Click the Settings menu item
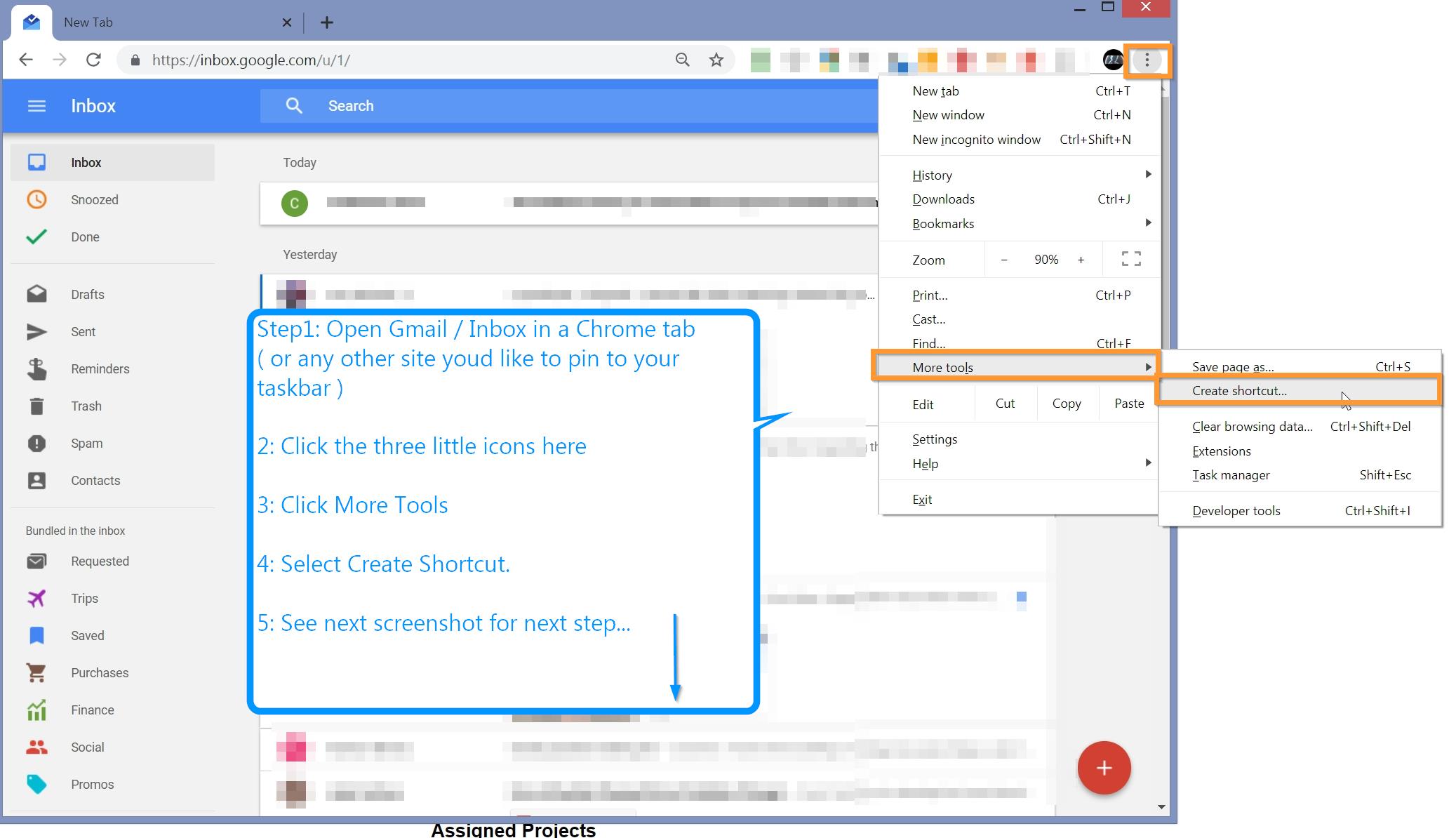 (x=933, y=438)
